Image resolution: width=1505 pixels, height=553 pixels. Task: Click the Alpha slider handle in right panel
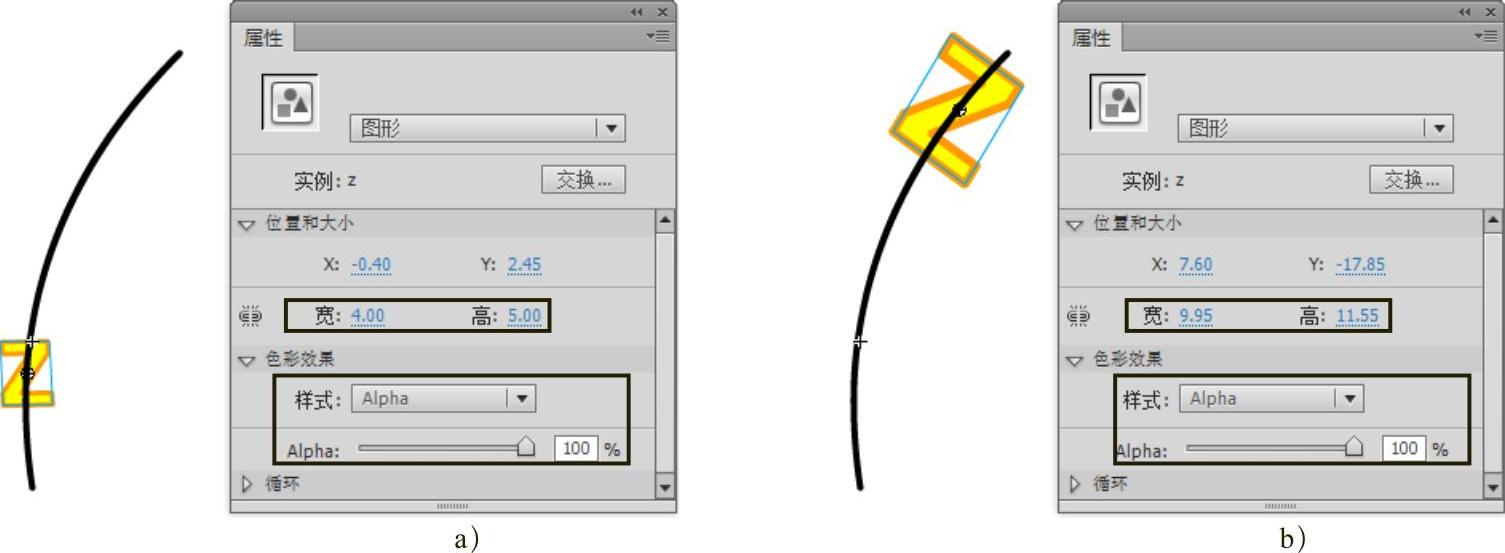pos(1354,447)
